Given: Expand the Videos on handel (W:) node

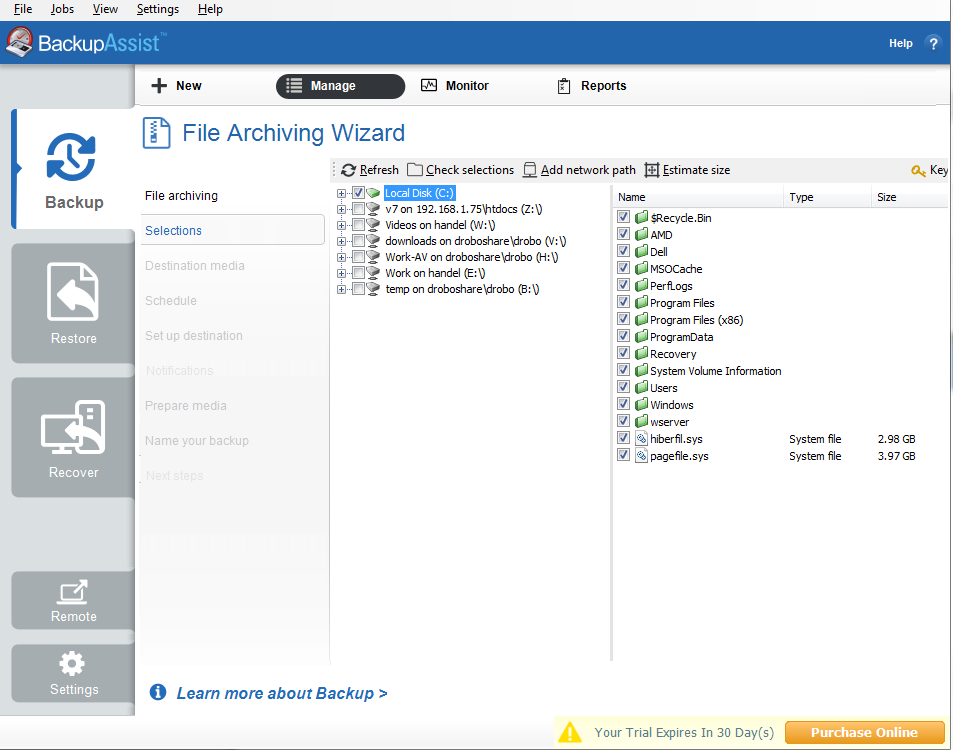Looking at the screenshot, I should (x=342, y=225).
